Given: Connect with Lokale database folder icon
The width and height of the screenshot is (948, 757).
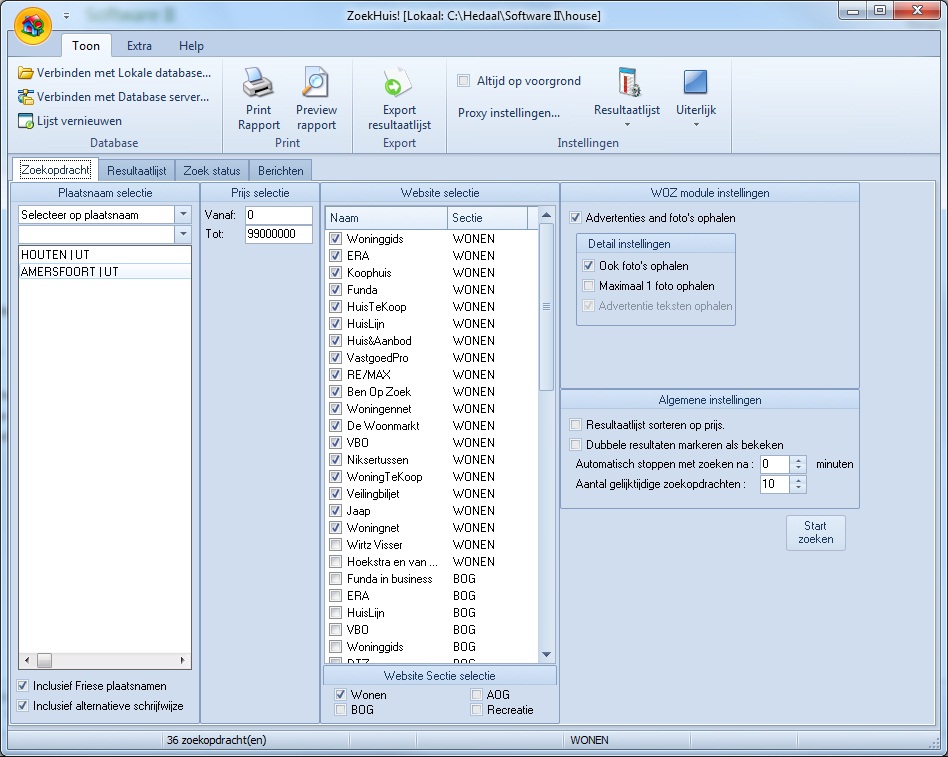Looking at the screenshot, I should 26,73.
